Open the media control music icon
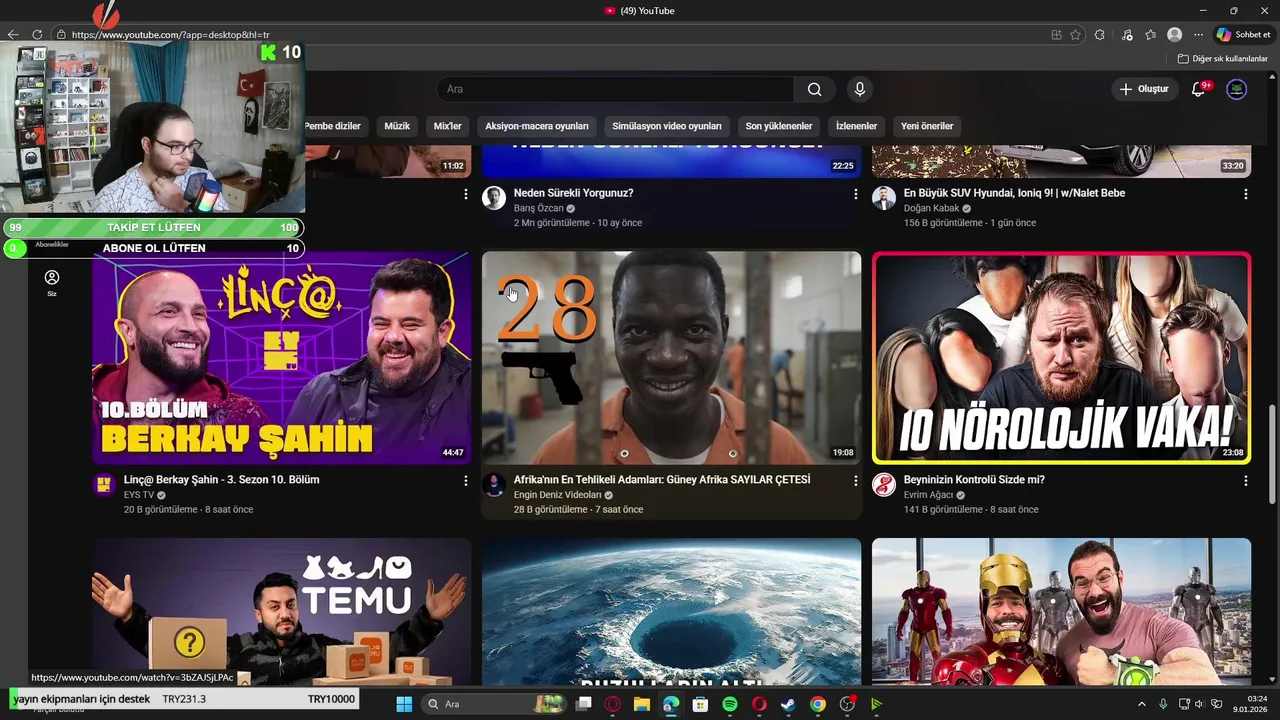Screen dimensions: 1280x720 coord(1127,34)
